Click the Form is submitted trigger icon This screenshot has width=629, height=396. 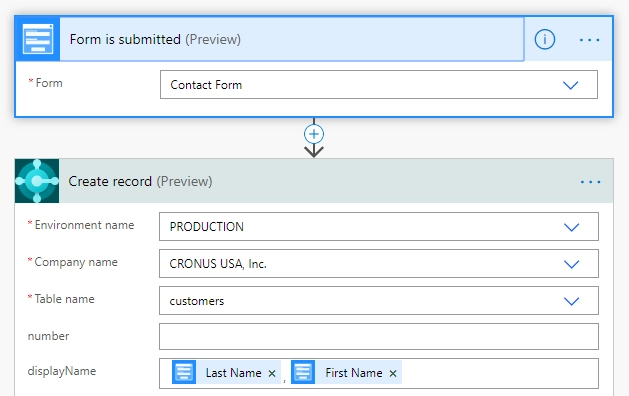click(x=38, y=39)
